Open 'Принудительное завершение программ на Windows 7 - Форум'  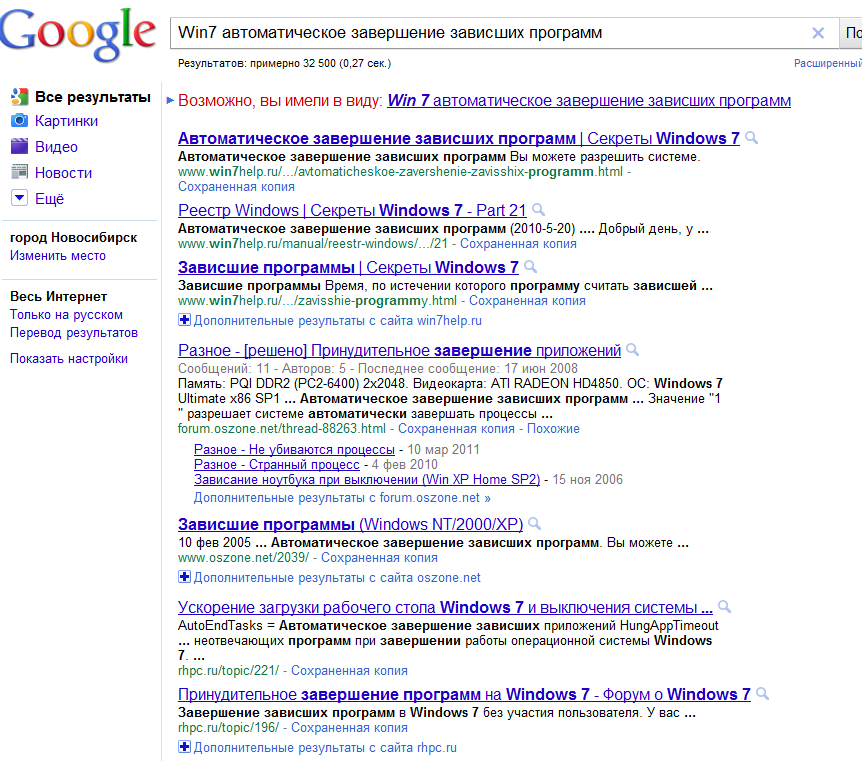[465, 694]
